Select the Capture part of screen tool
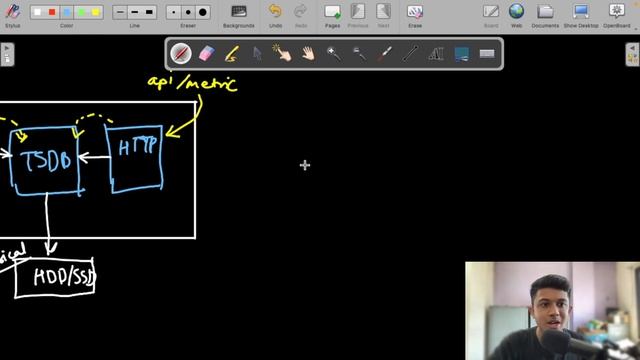The width and height of the screenshot is (640, 360). (461, 53)
